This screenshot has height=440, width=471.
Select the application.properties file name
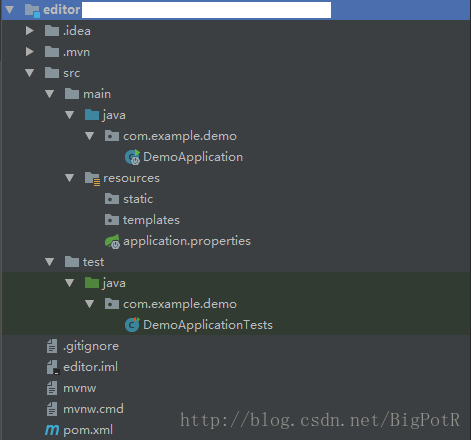tap(187, 241)
